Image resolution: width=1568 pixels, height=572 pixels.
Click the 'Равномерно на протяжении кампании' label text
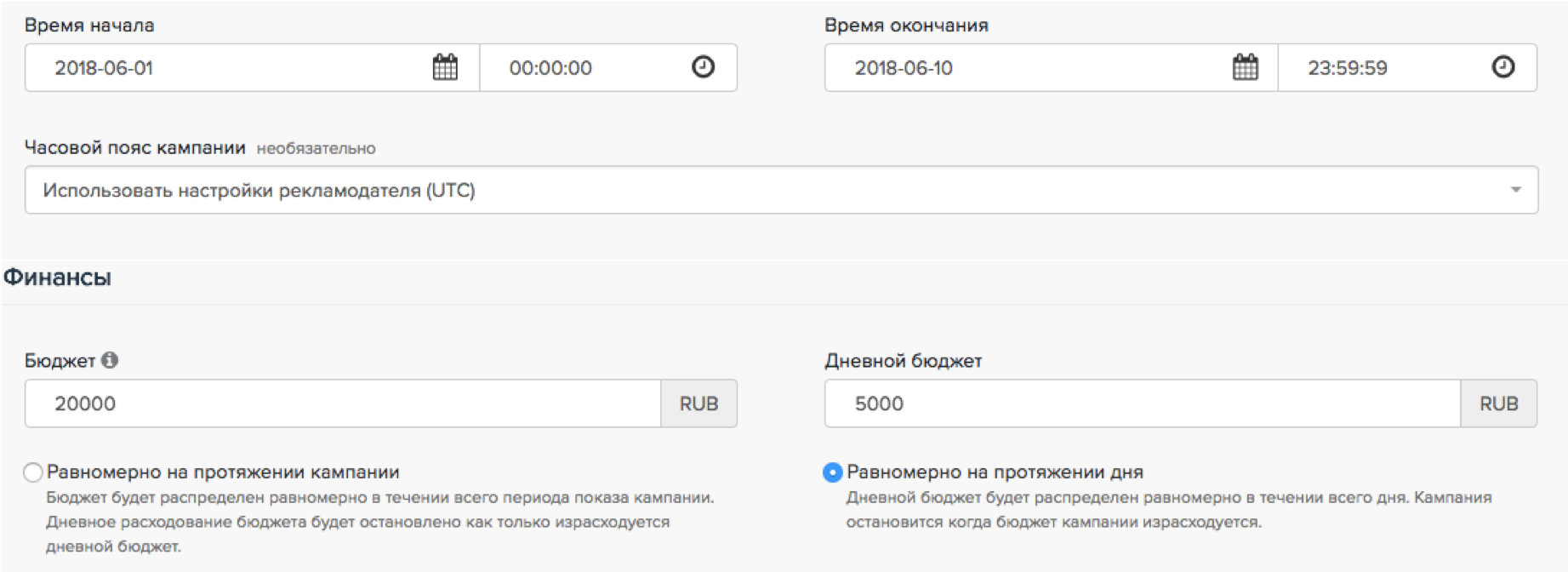click(223, 472)
